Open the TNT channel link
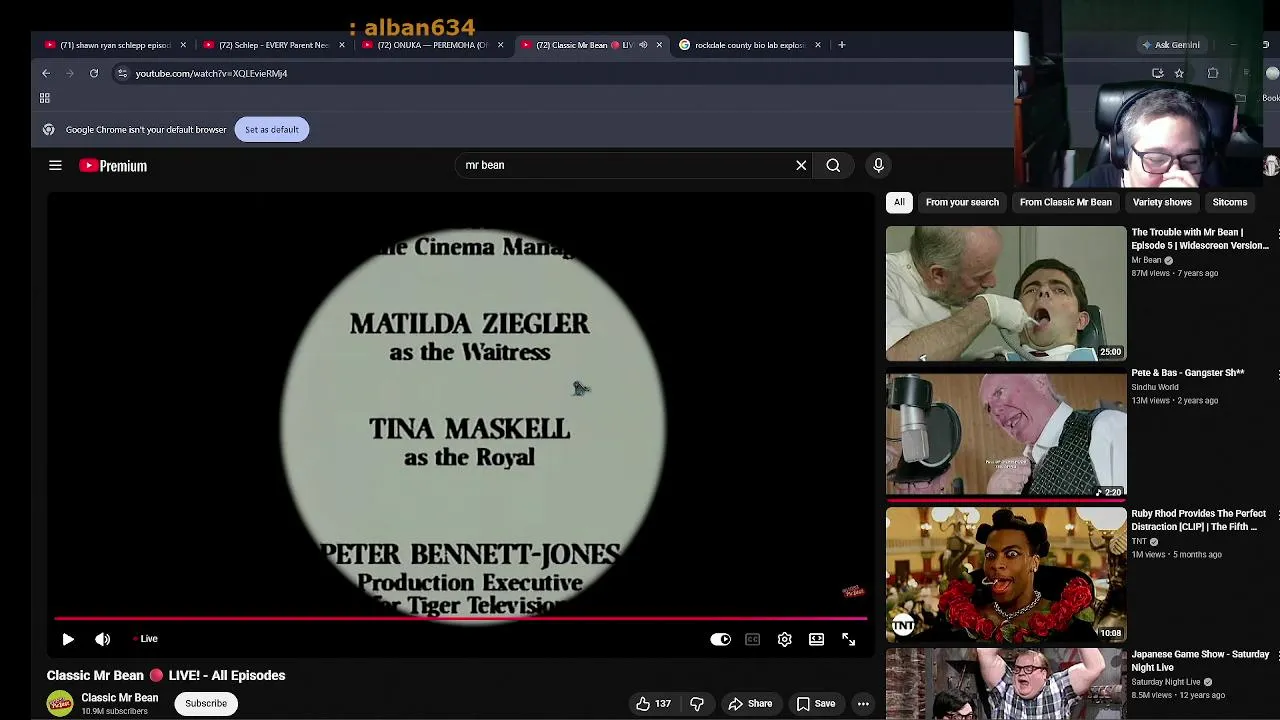This screenshot has height=720, width=1280. 1139,541
